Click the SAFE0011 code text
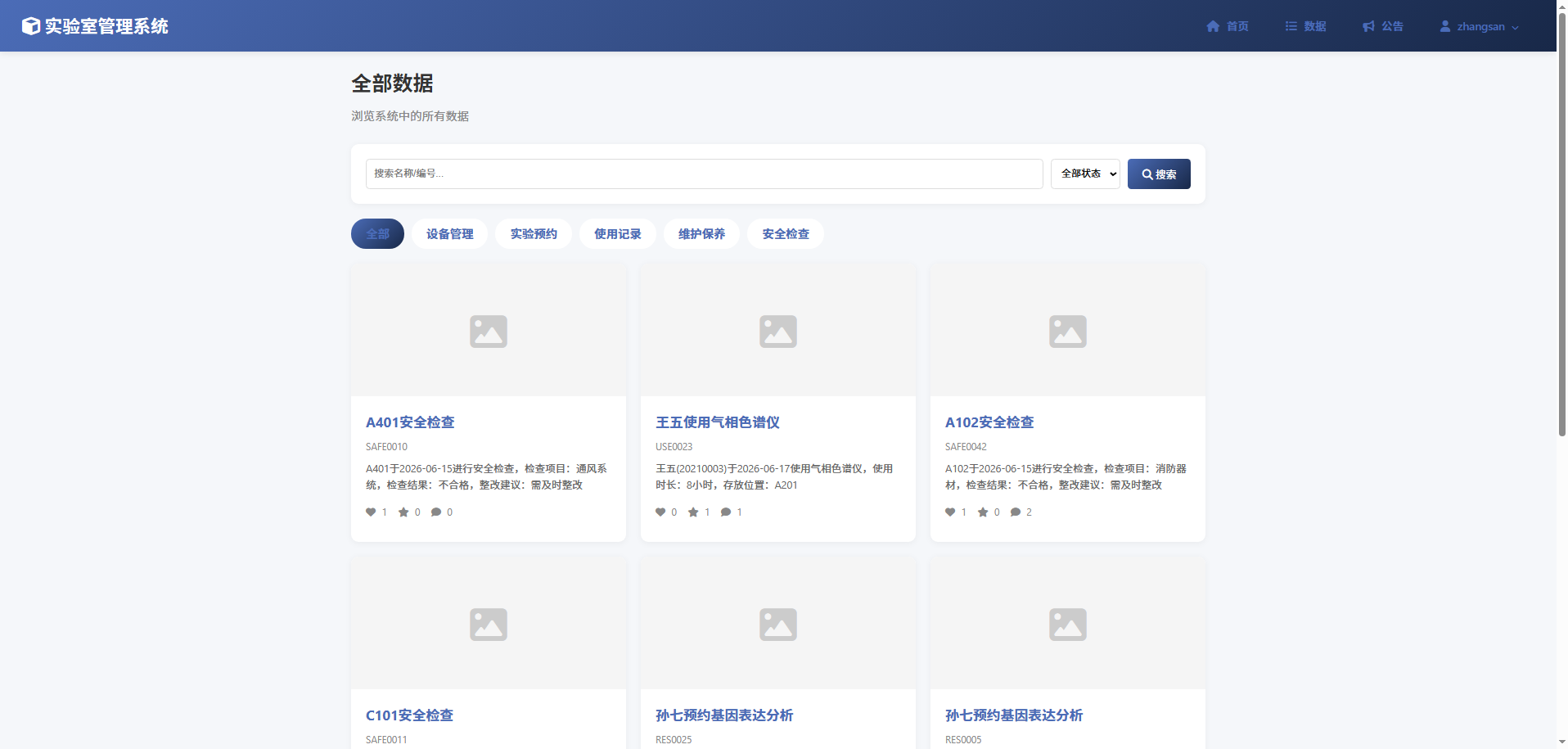The height and width of the screenshot is (749, 1568). [386, 740]
